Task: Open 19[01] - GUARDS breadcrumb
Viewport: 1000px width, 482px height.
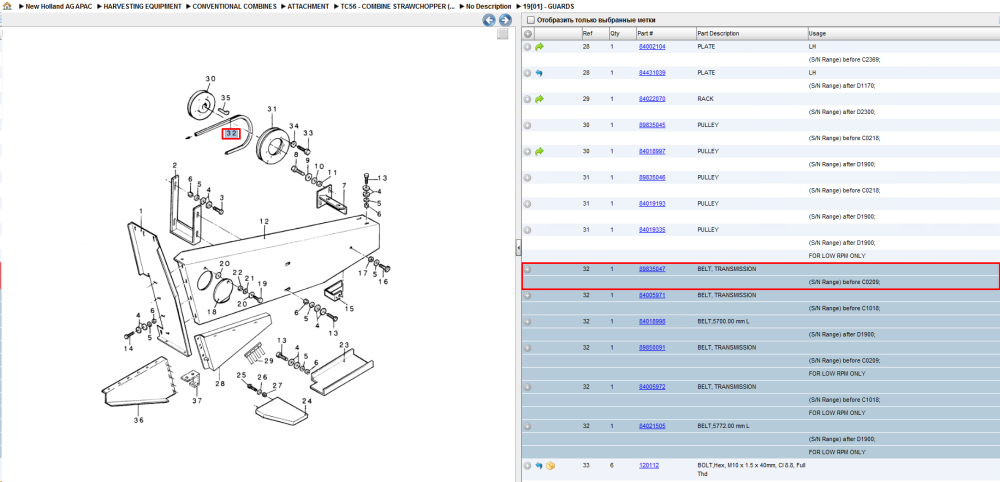Action: tap(548, 6)
